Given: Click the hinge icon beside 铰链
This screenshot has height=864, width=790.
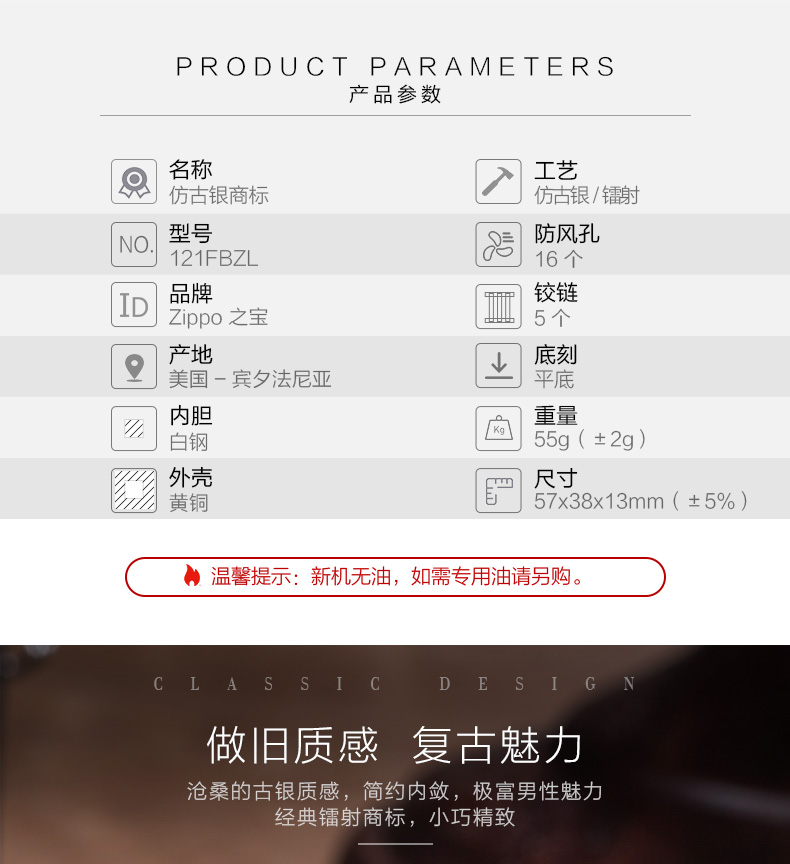Looking at the screenshot, I should coord(499,306).
